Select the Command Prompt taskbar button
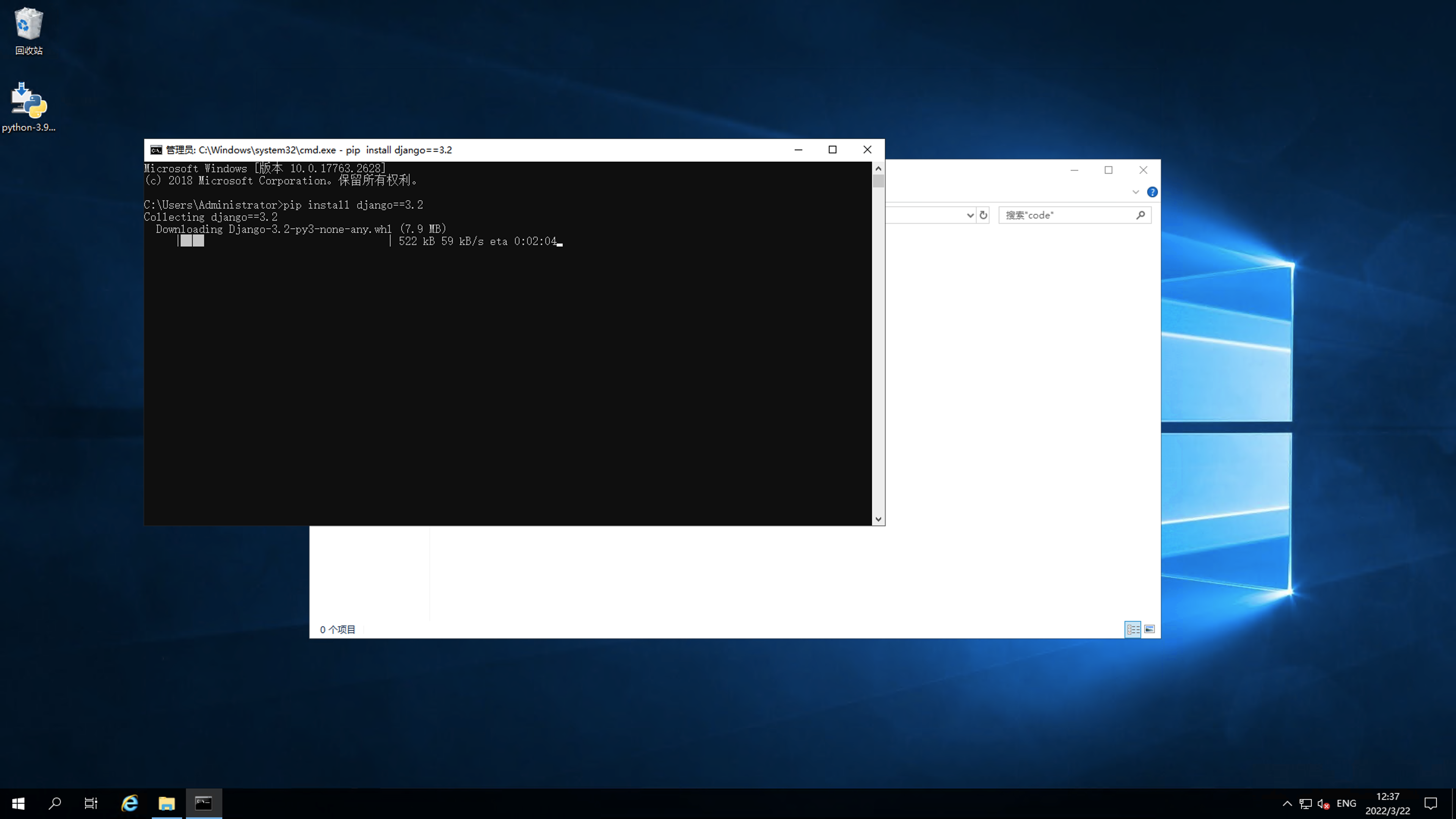The height and width of the screenshot is (819, 1456). pos(204,803)
